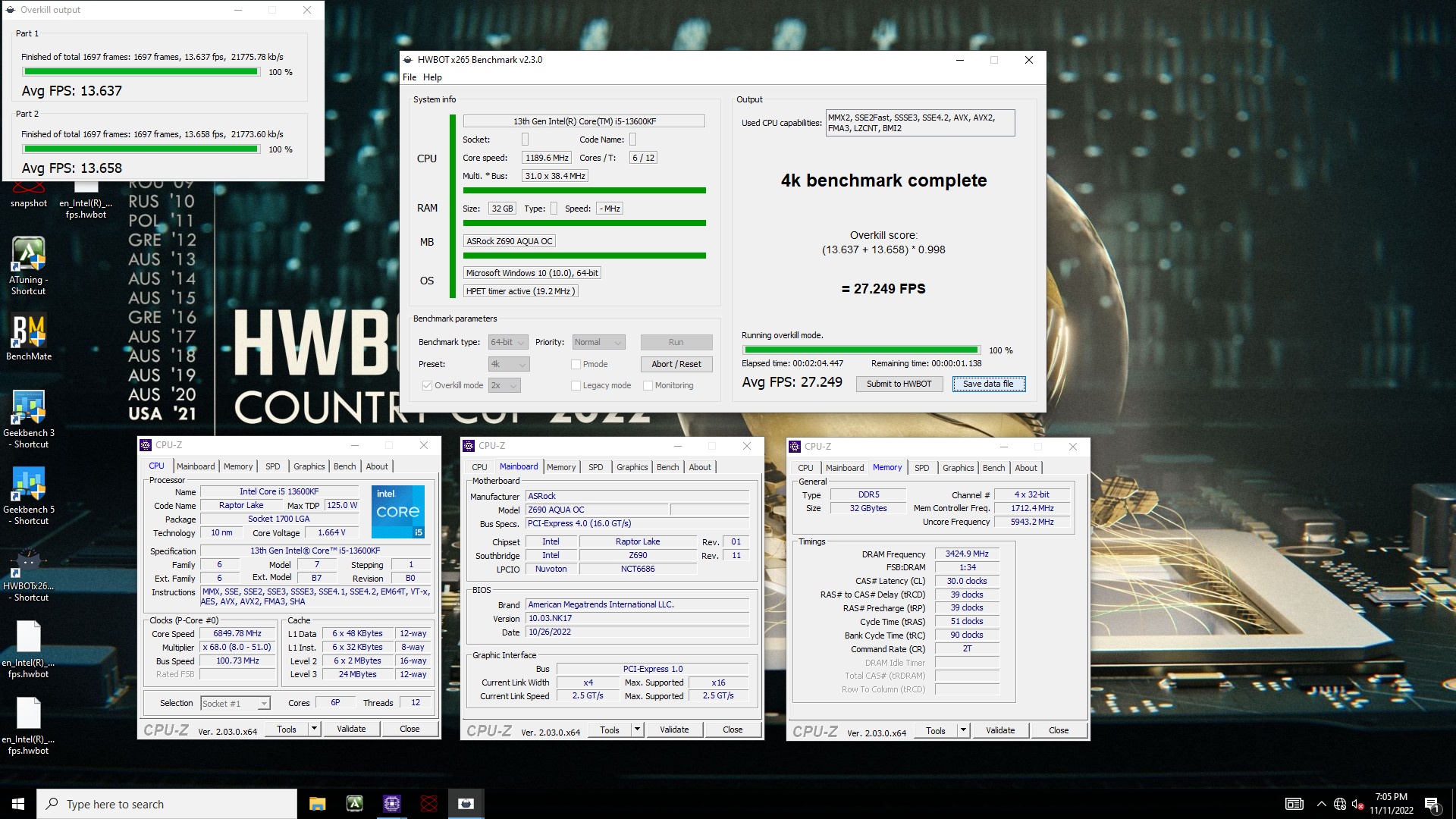
Task: Click the taskbar clock and date
Action: click(1391, 804)
